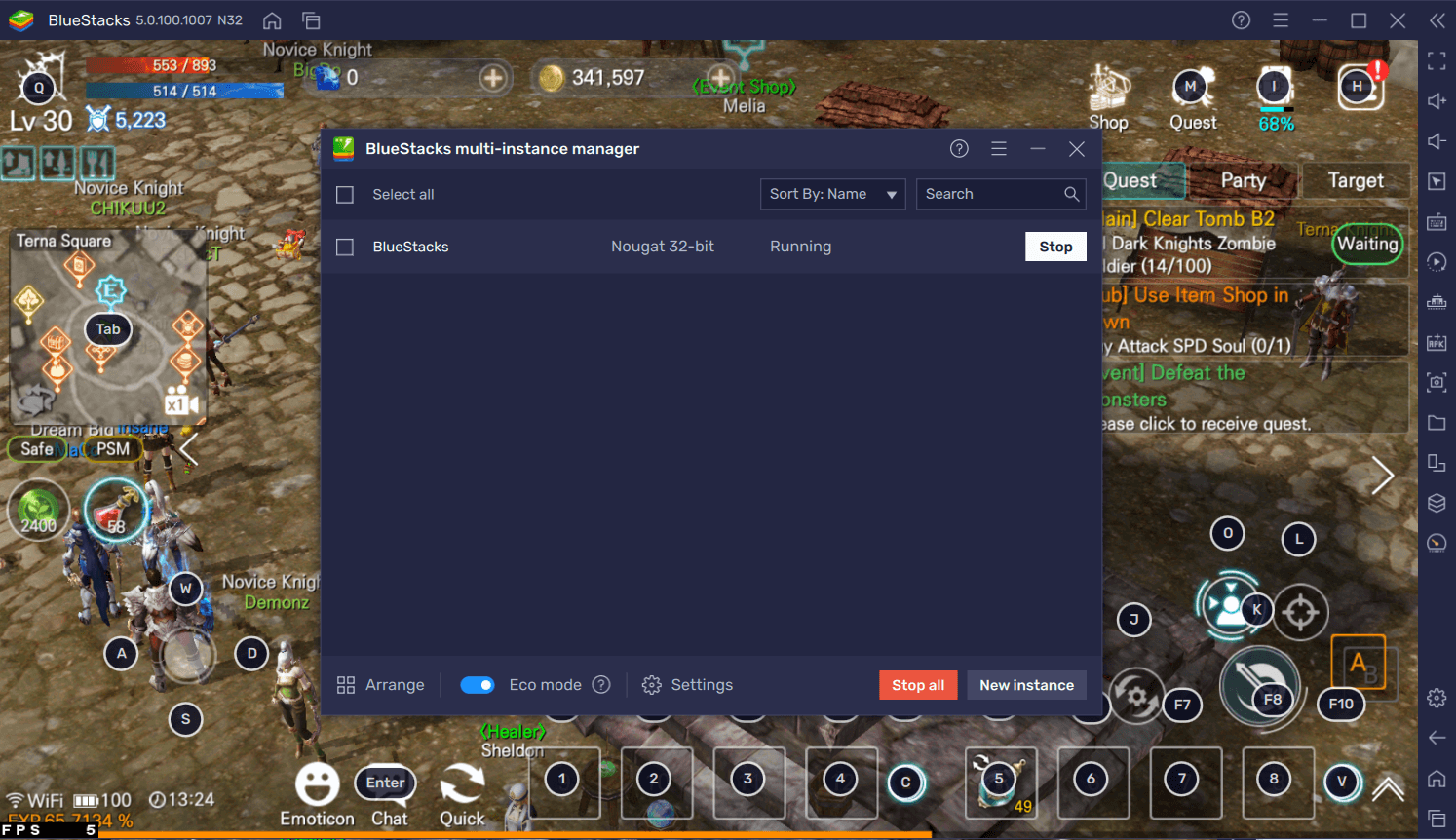Click right arrow to expand game panel
1456x840 pixels.
[1383, 476]
